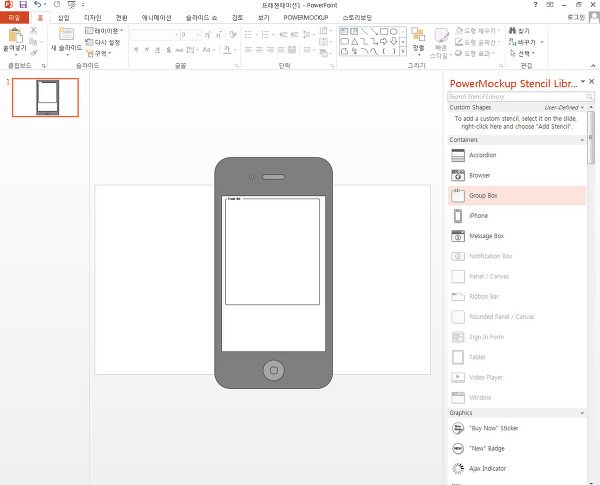Viewport: 600px width, 485px height.
Task: Select the Triangle shape
Action: (354, 41)
